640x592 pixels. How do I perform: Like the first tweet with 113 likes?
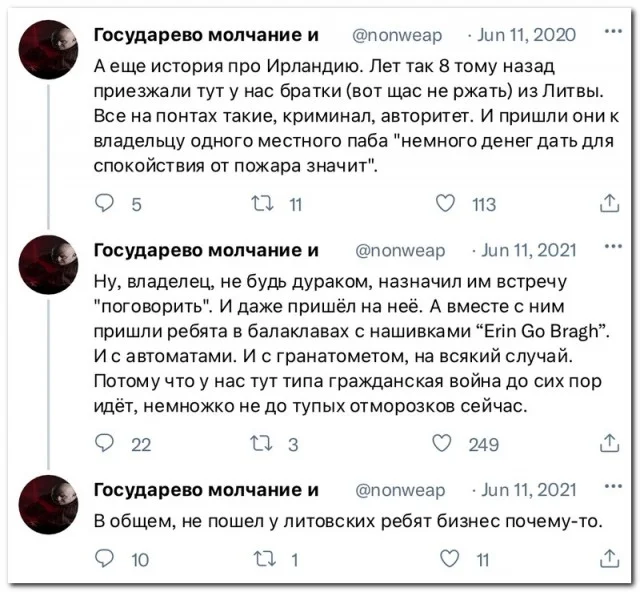point(448,204)
